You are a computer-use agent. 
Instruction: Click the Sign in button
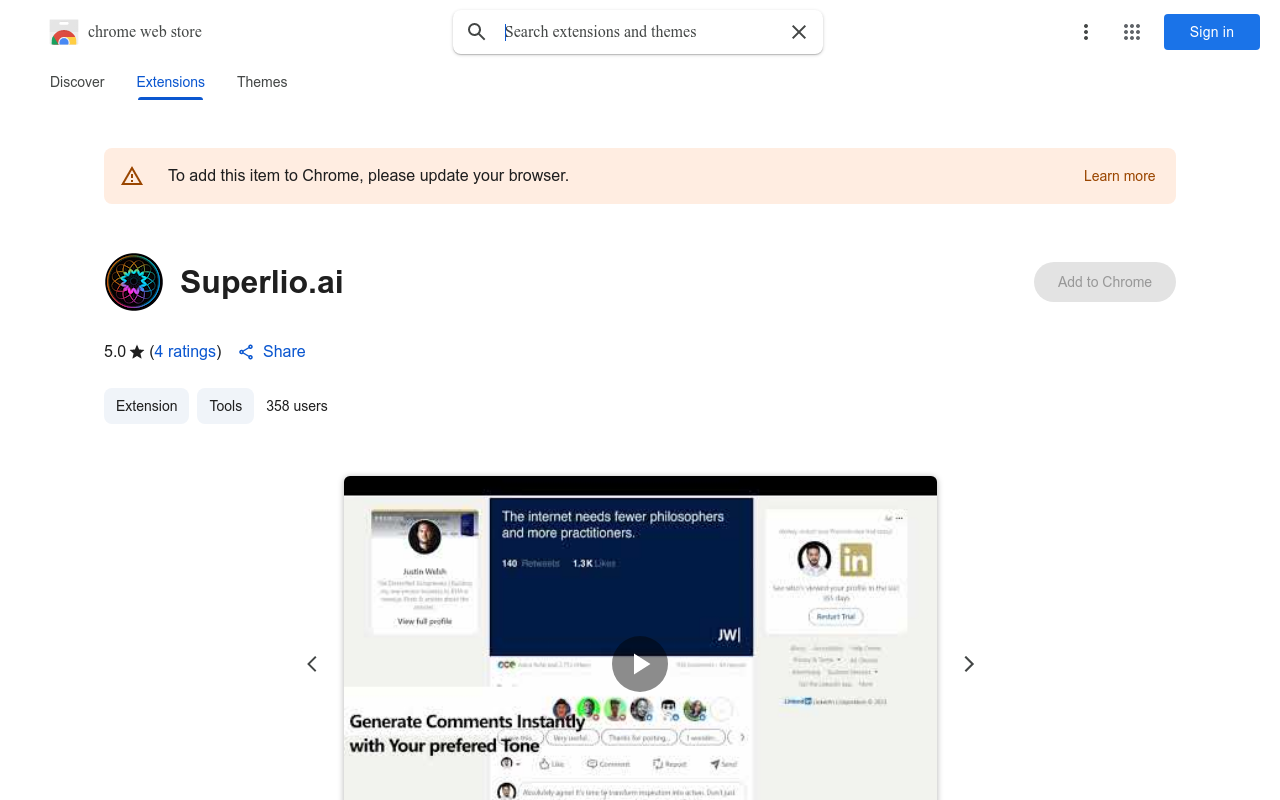coord(1212,32)
